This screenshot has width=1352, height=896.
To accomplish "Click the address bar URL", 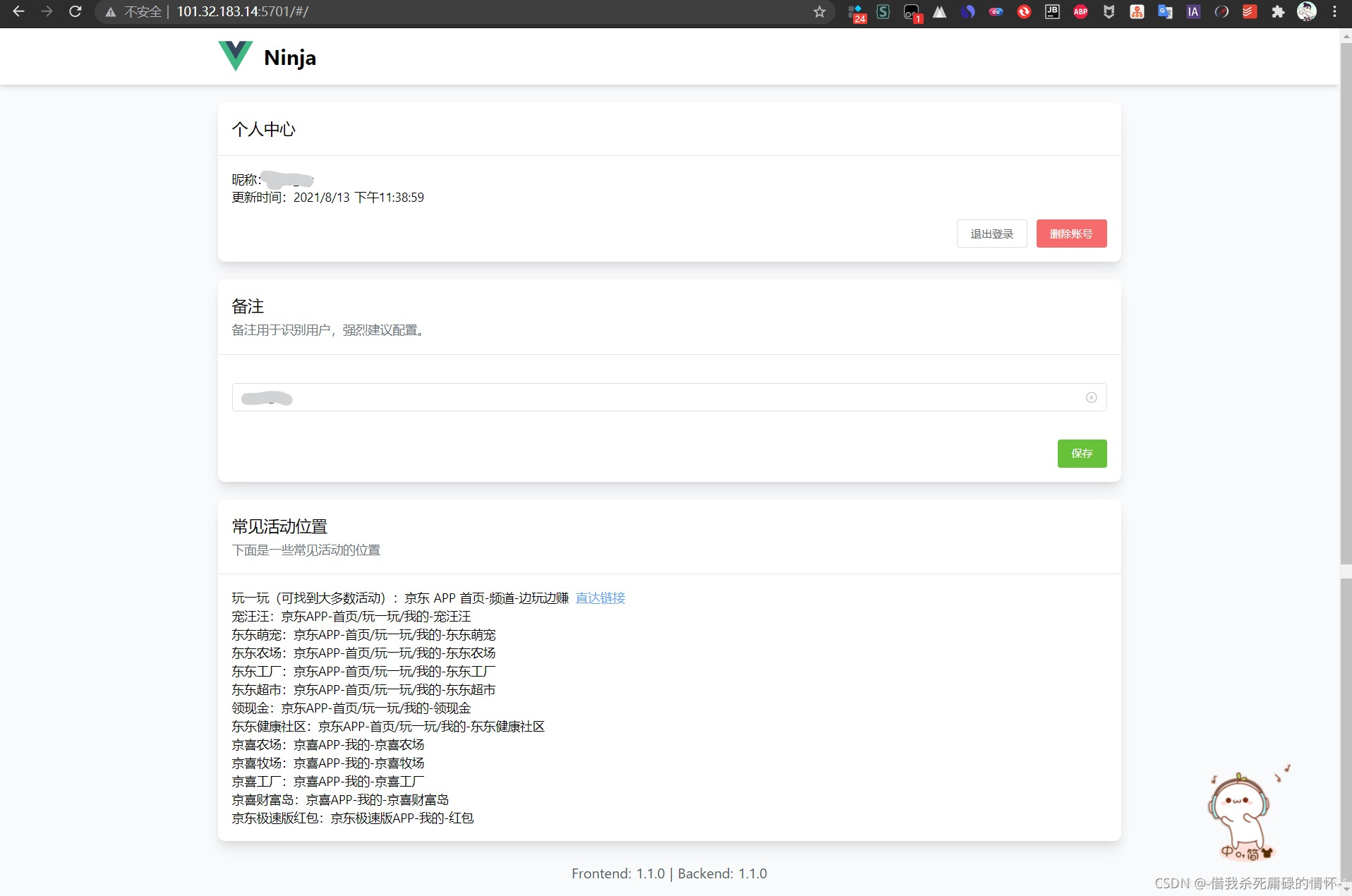I will pos(242,11).
